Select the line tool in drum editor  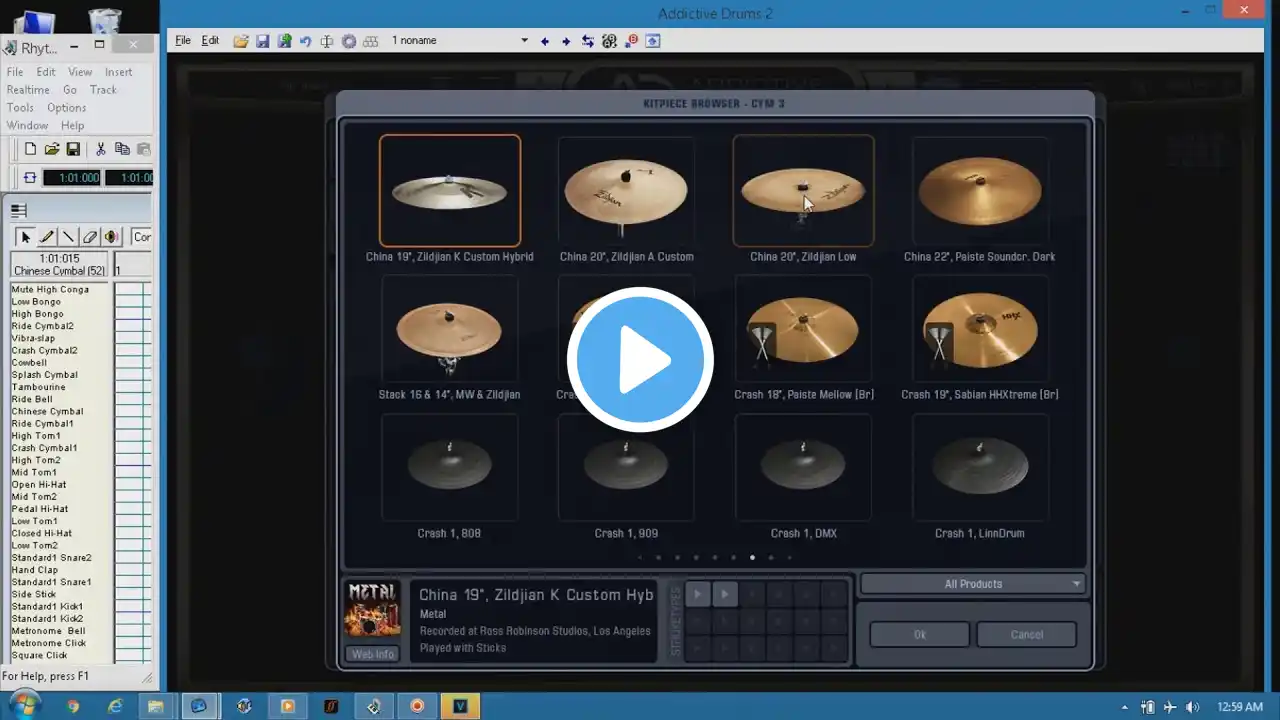pyautogui.click(x=68, y=237)
